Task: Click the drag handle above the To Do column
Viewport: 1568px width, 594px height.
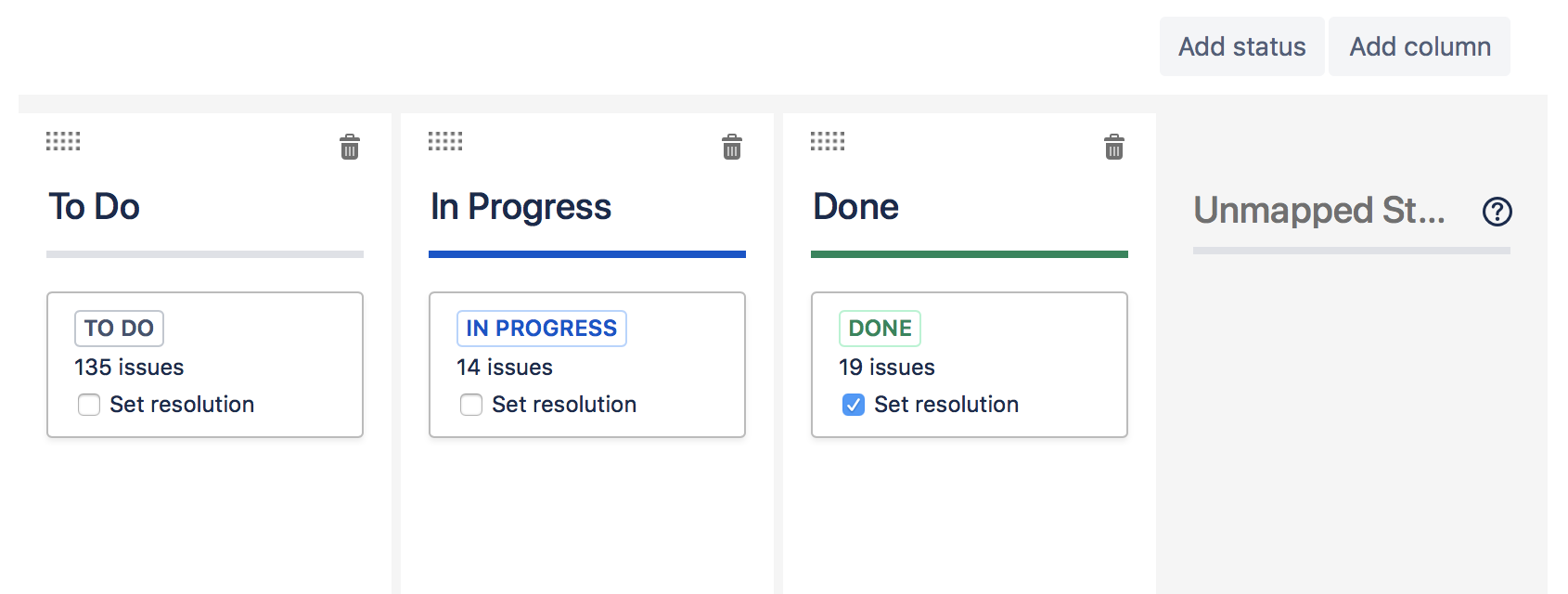Action: [x=63, y=141]
